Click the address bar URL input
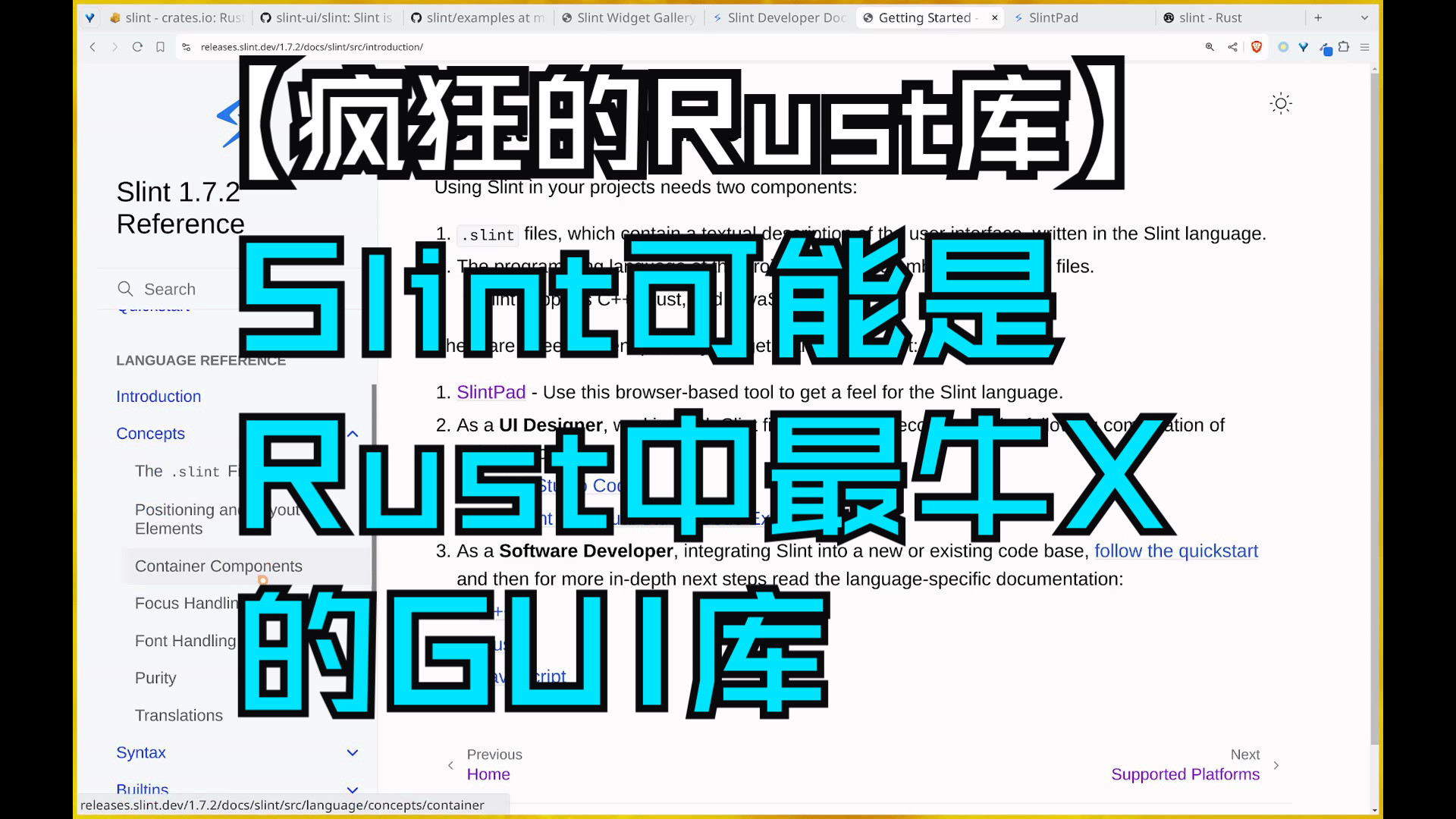 311,47
